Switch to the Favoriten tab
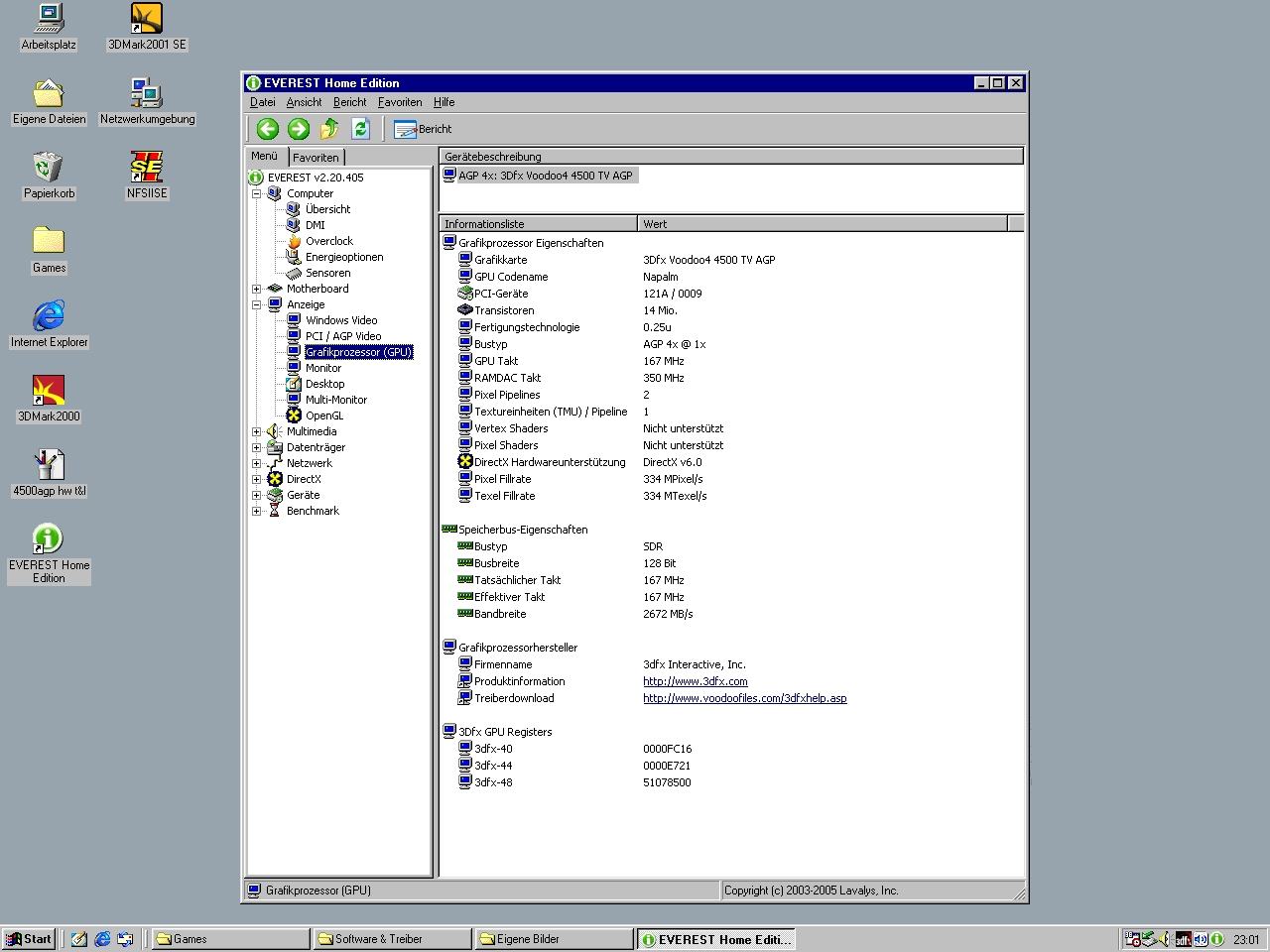 pyautogui.click(x=317, y=158)
